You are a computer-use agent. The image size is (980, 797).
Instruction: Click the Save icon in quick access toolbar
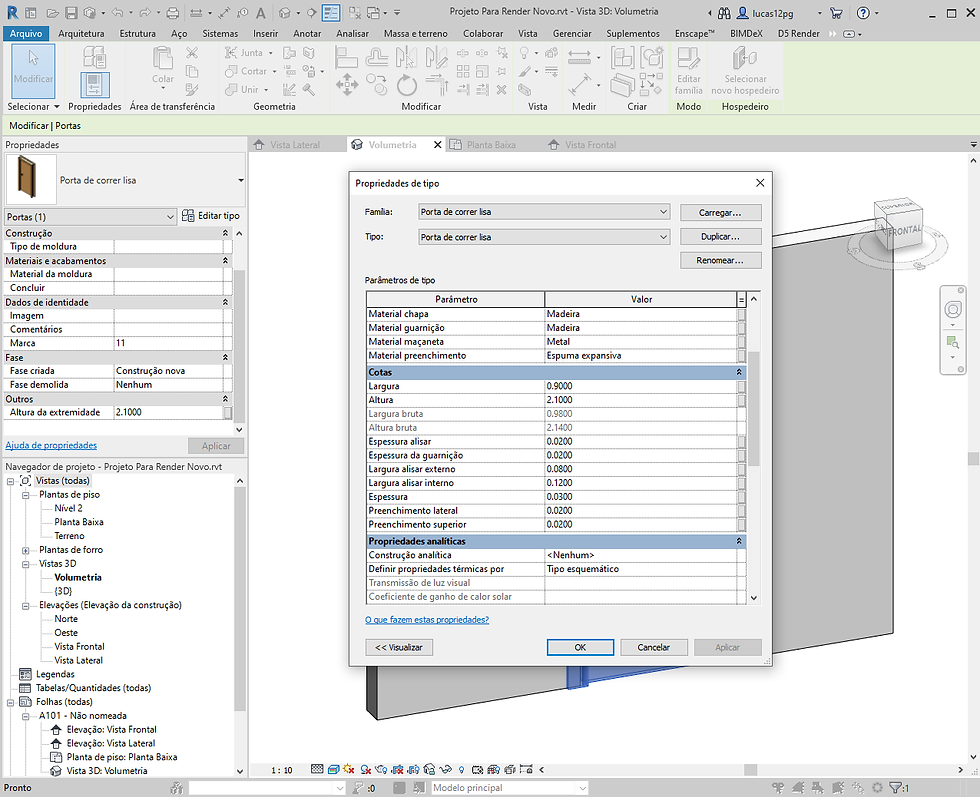coord(71,13)
